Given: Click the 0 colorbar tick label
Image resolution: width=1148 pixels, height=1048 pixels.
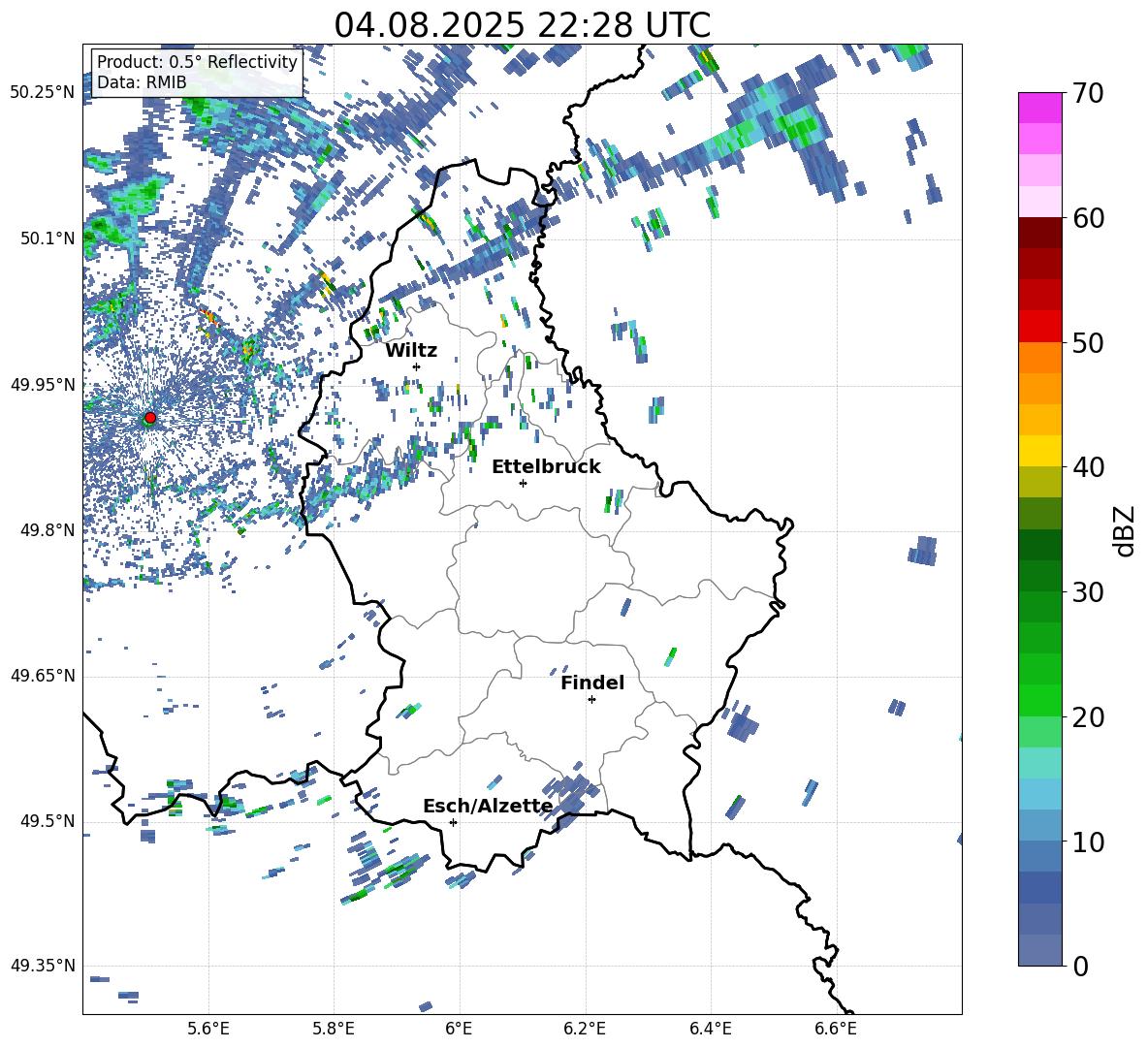Looking at the screenshot, I should pyautogui.click(x=1080, y=966).
